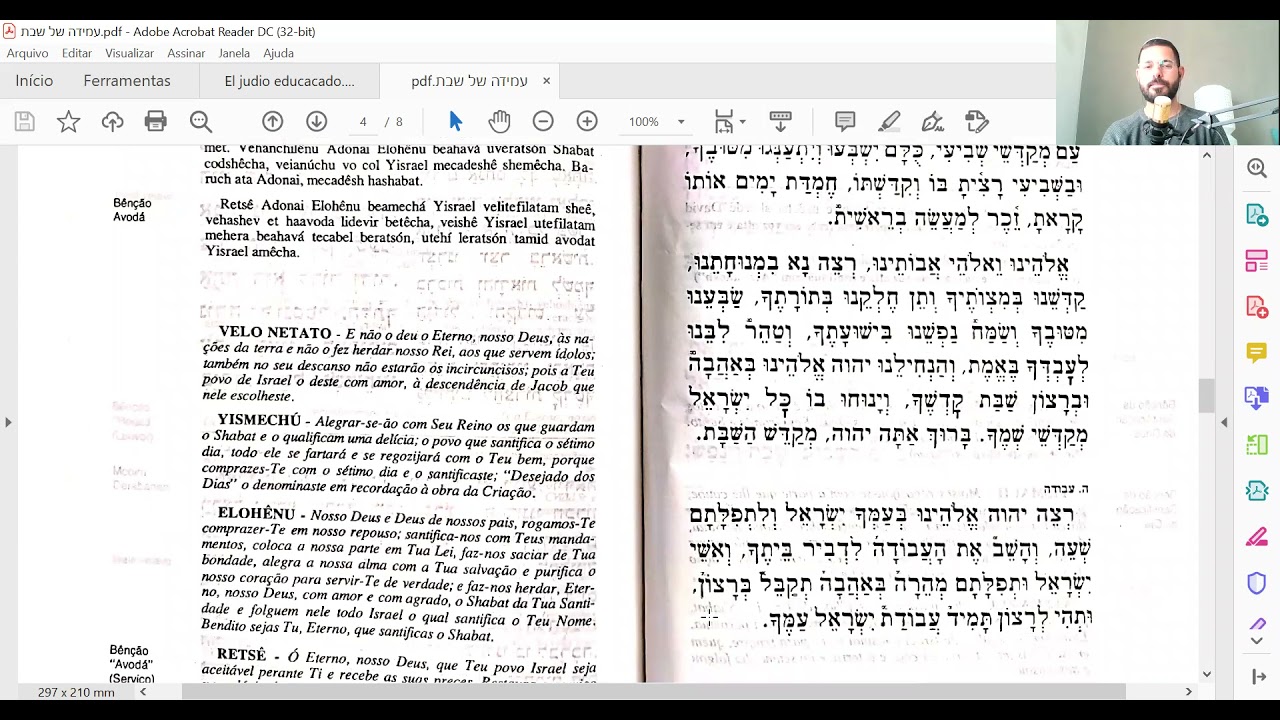
Task: Click the Bênção Avodá margin note
Action: point(131,210)
